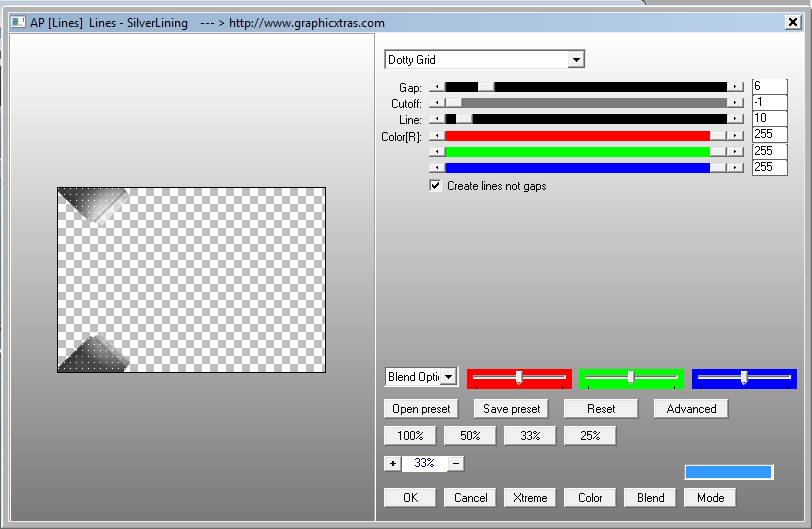Click the filter preview image

pyautogui.click(x=191, y=280)
